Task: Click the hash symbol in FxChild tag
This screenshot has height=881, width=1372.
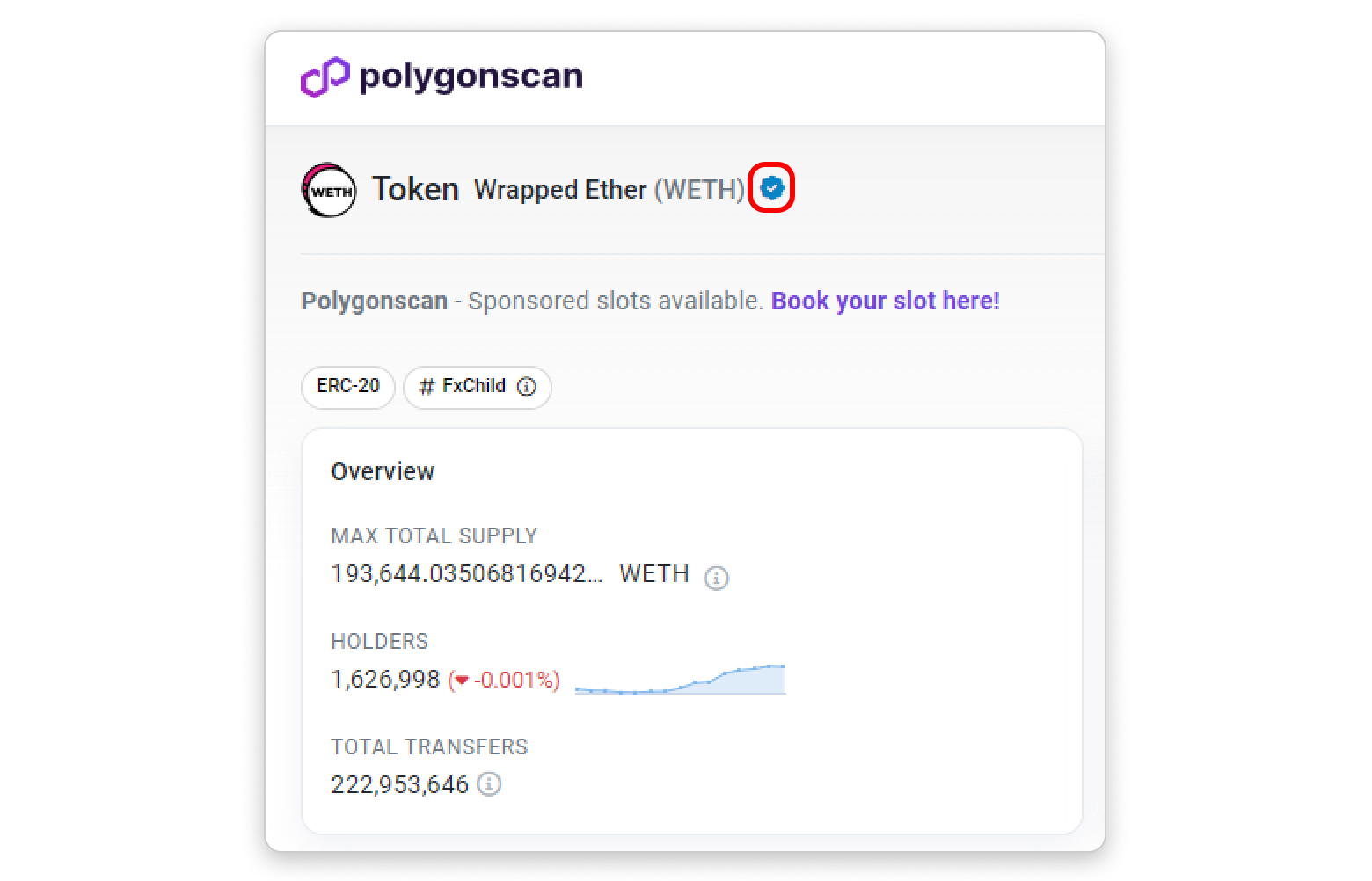Action: 427,387
